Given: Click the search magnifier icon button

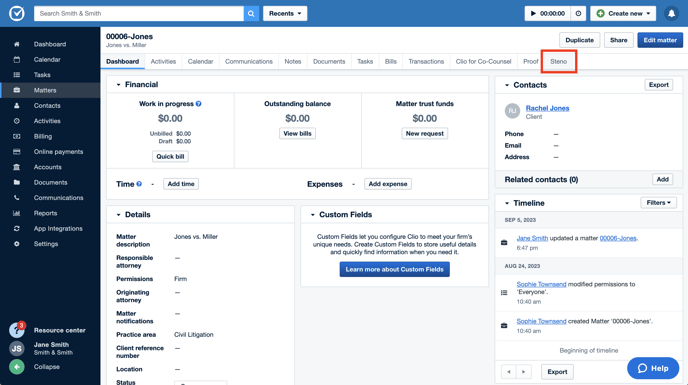Looking at the screenshot, I should pos(251,14).
